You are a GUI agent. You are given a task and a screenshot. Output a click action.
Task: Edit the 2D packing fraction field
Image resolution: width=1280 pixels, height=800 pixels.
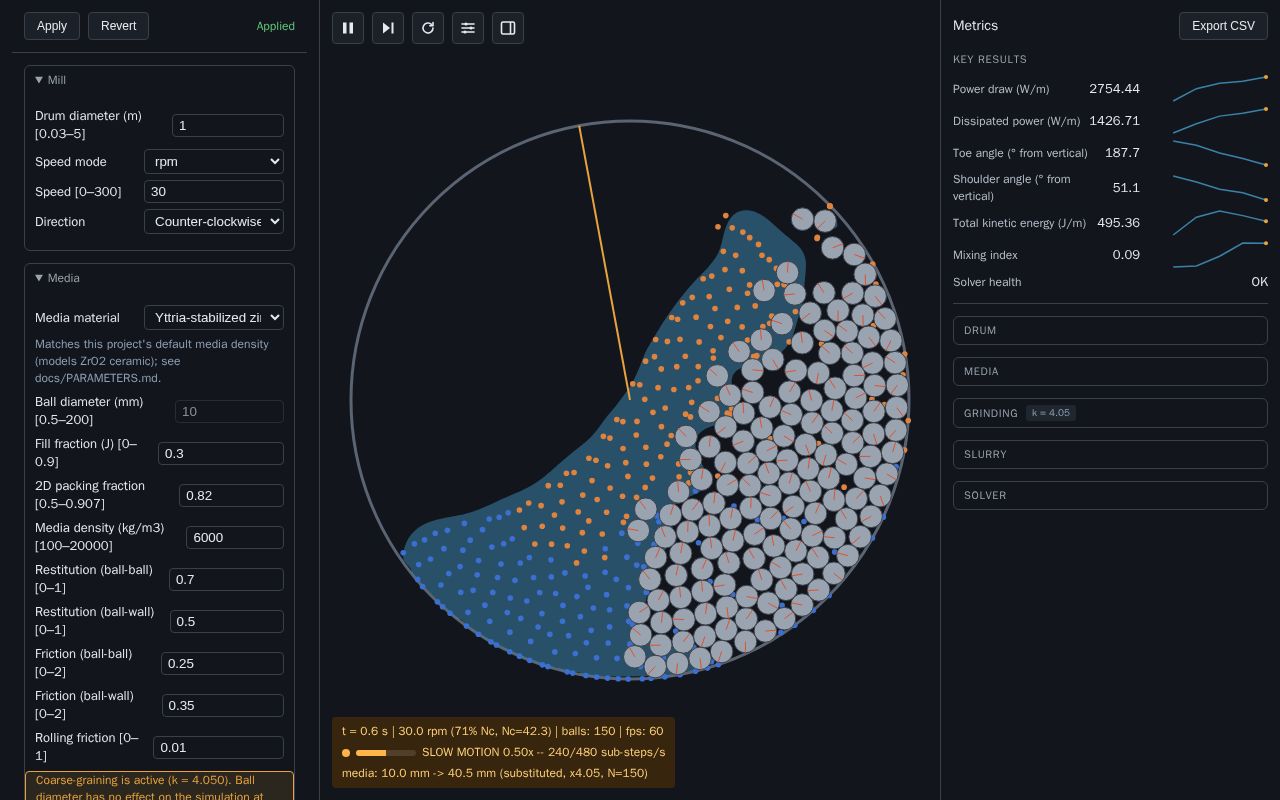[x=231, y=495]
